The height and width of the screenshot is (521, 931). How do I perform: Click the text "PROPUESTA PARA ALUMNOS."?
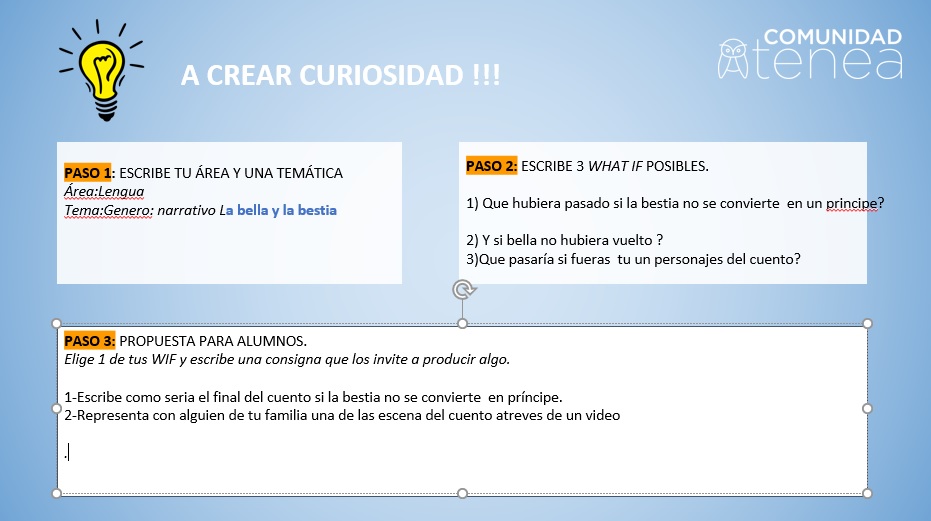[213, 341]
